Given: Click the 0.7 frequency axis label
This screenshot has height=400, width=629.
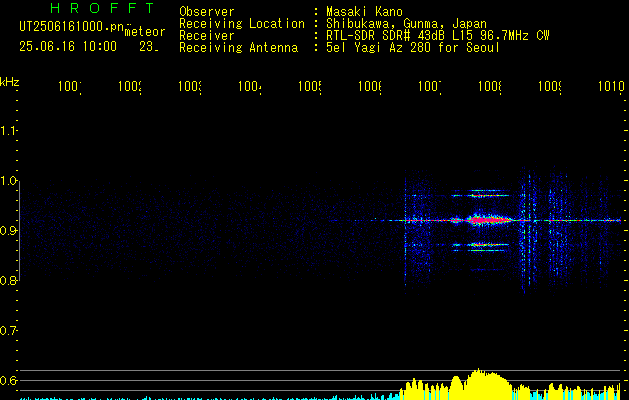Looking at the screenshot, I should (8, 331).
